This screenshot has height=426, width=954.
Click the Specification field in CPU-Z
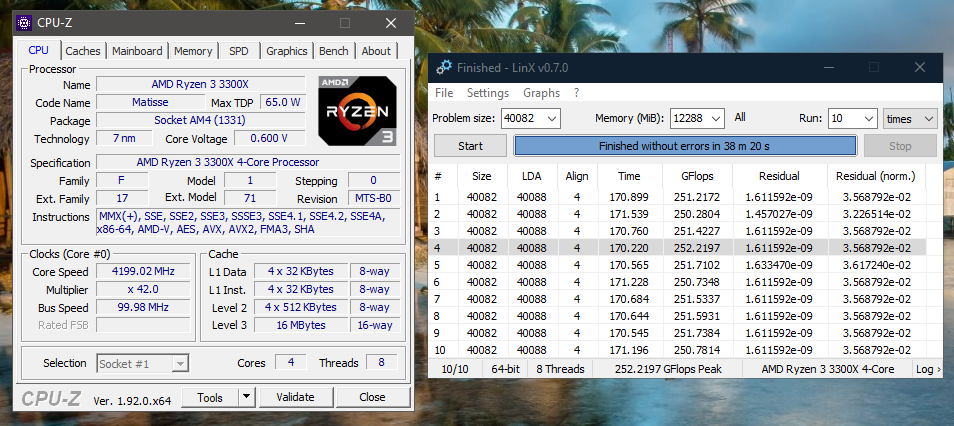(x=248, y=162)
